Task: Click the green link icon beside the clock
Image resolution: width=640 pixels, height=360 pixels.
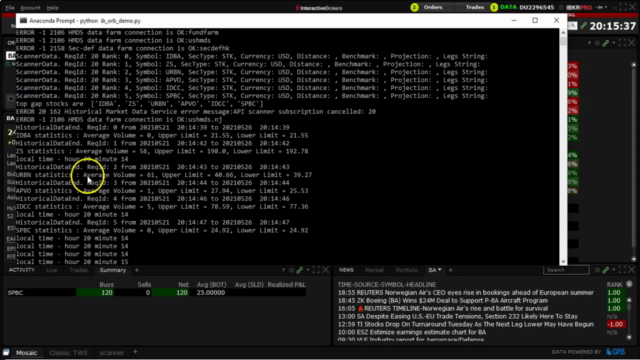Action: (x=584, y=26)
